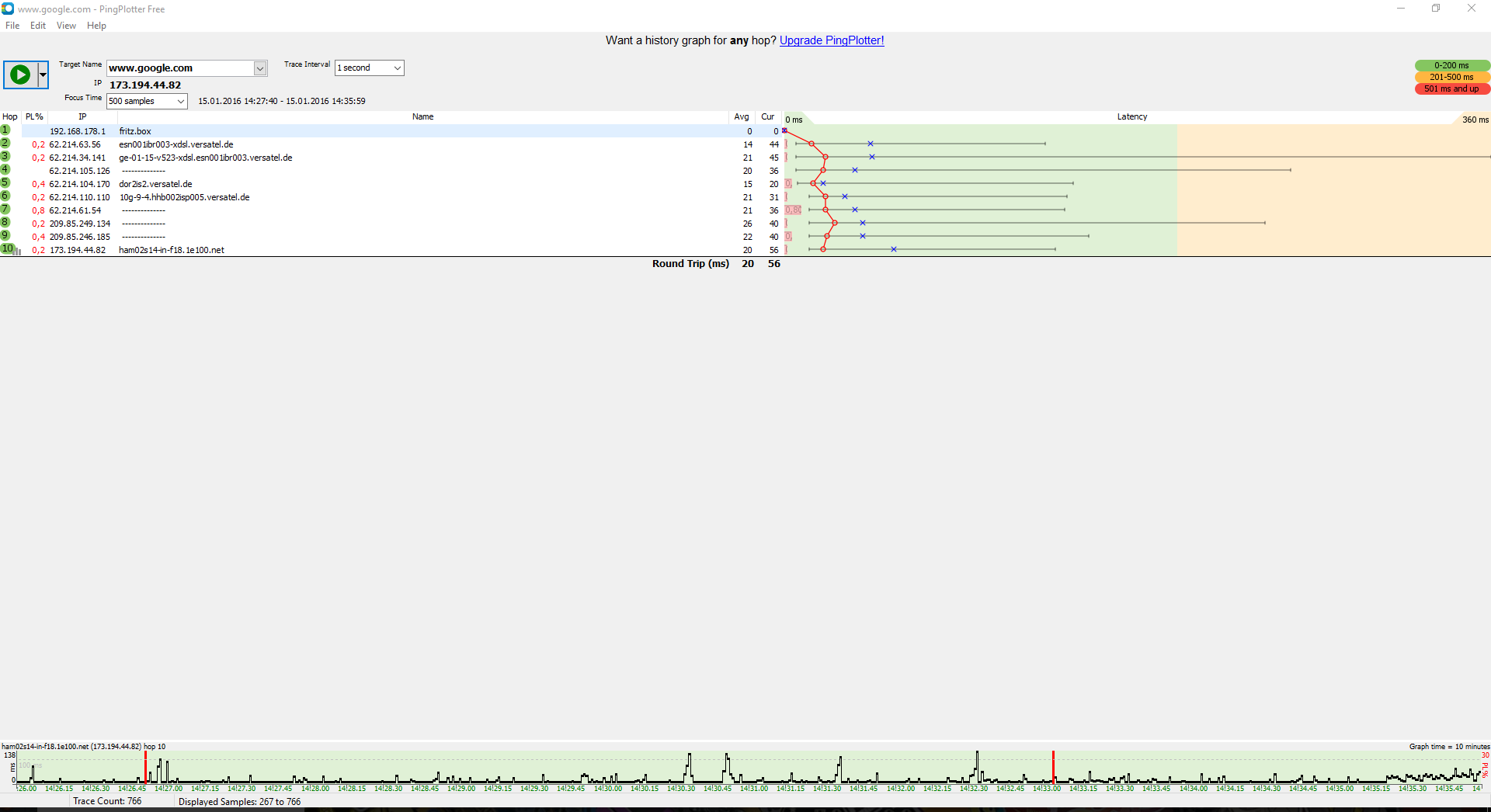Click the hop 9 green circle icon
This screenshot has height=812, width=1491.
point(5,235)
